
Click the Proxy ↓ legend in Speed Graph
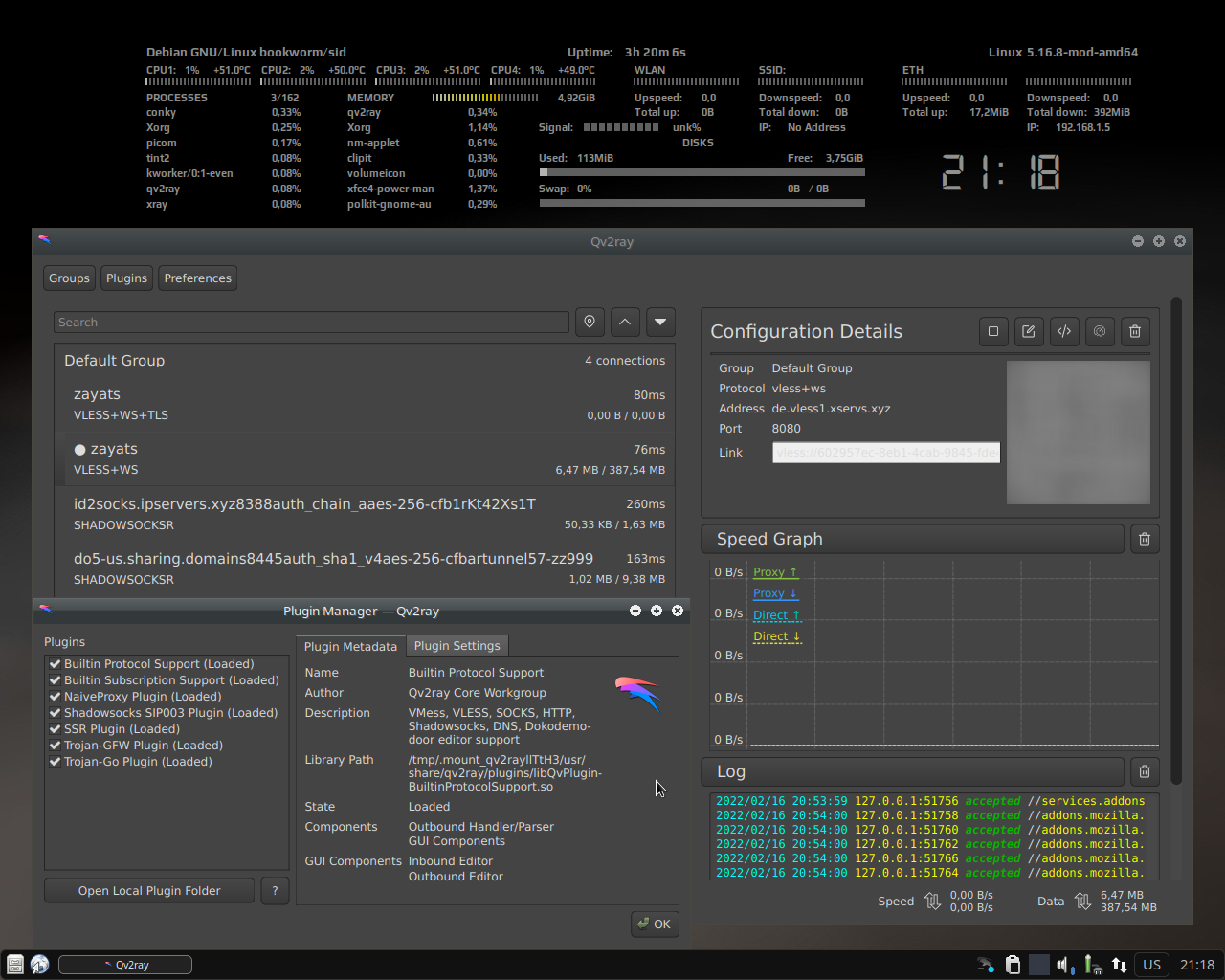click(775, 593)
